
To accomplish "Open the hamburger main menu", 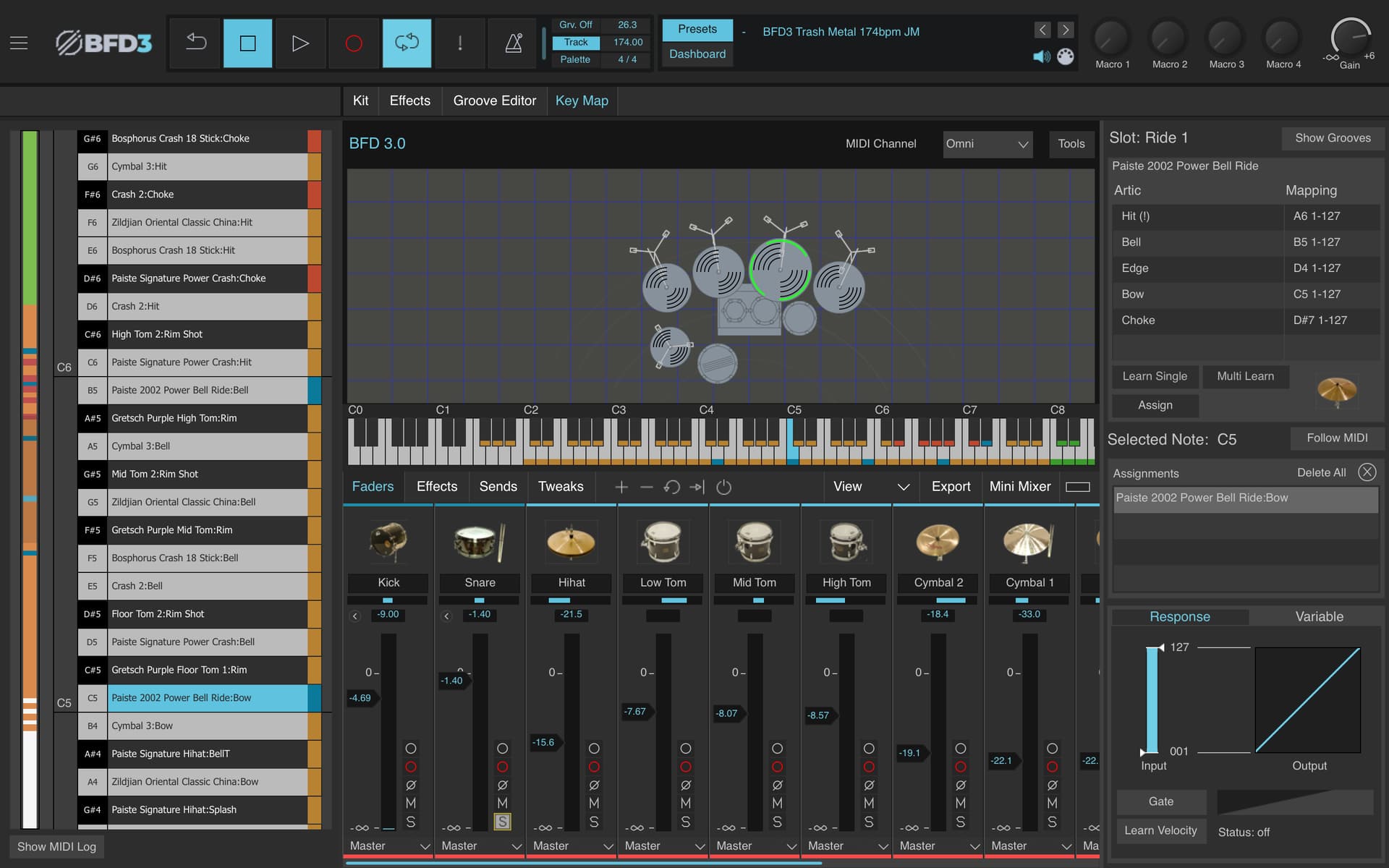I will coord(19,43).
